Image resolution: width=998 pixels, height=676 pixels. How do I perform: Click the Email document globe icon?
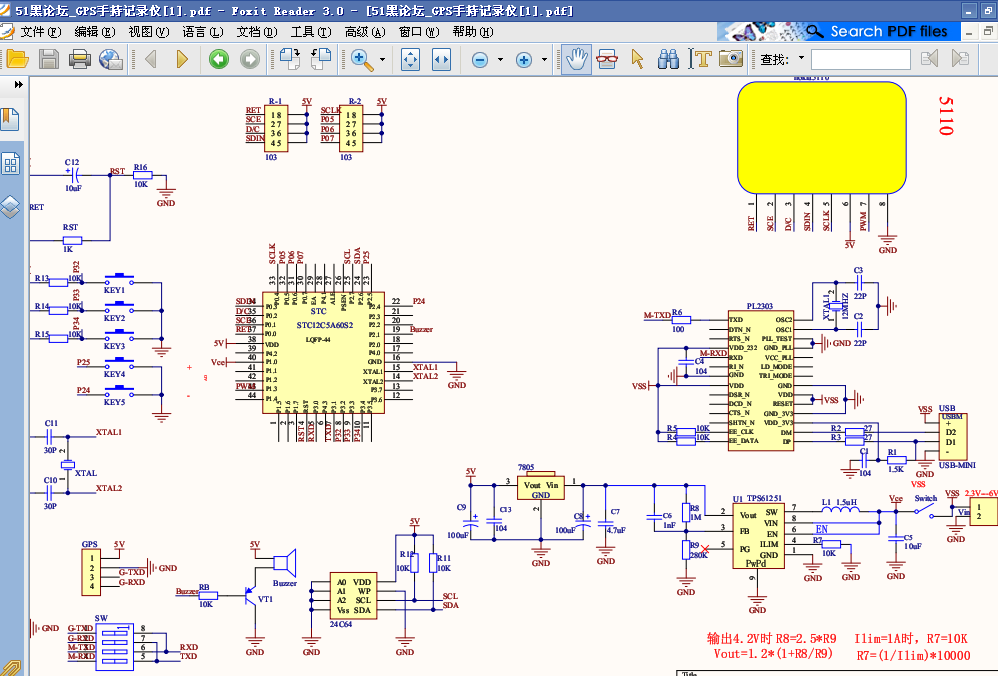[111, 59]
